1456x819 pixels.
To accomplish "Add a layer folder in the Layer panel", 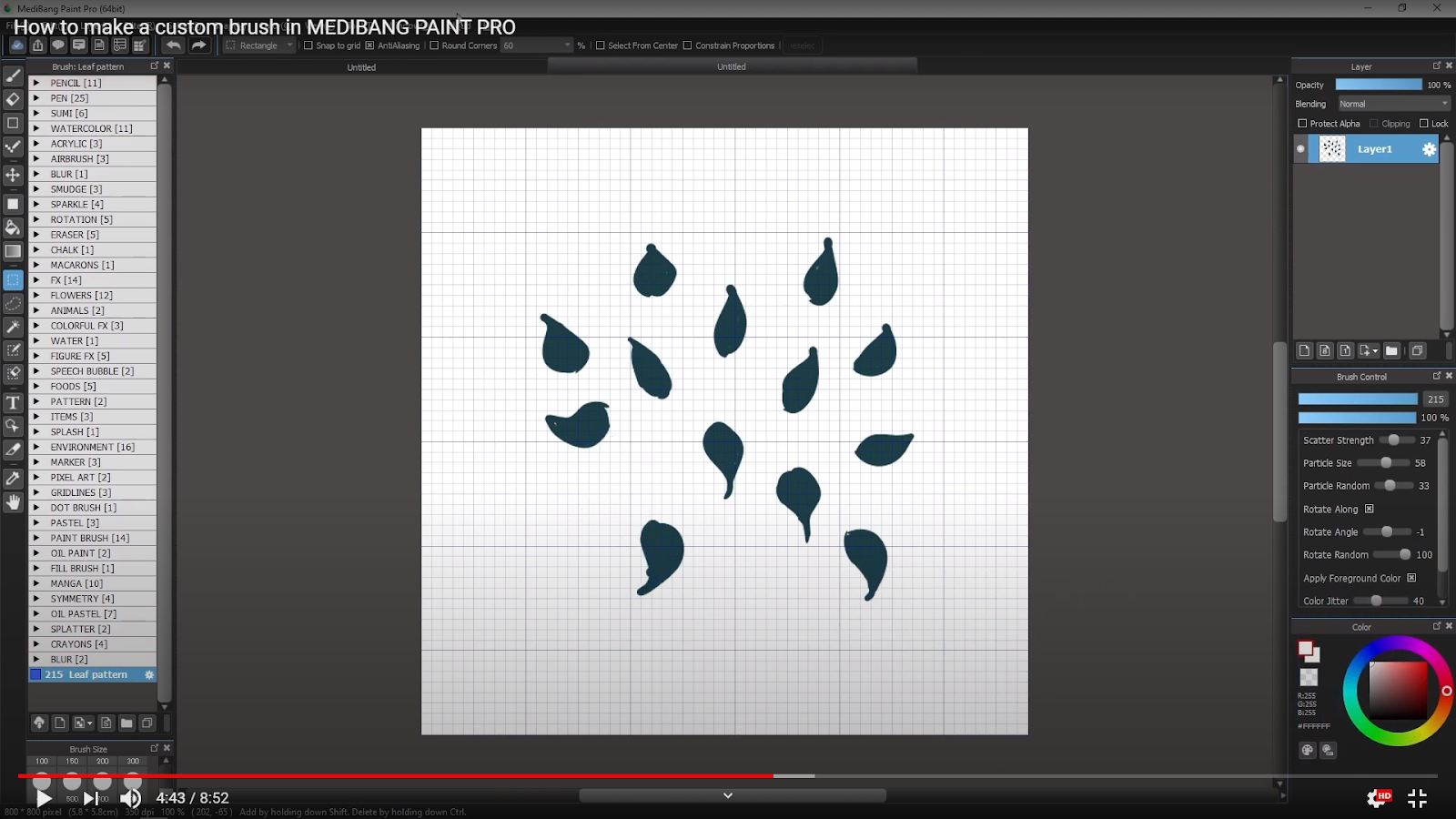I will pyautogui.click(x=1391, y=350).
